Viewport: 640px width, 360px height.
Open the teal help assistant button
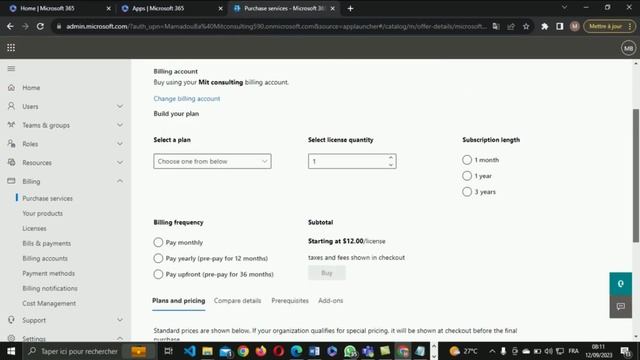pyautogui.click(x=620, y=284)
